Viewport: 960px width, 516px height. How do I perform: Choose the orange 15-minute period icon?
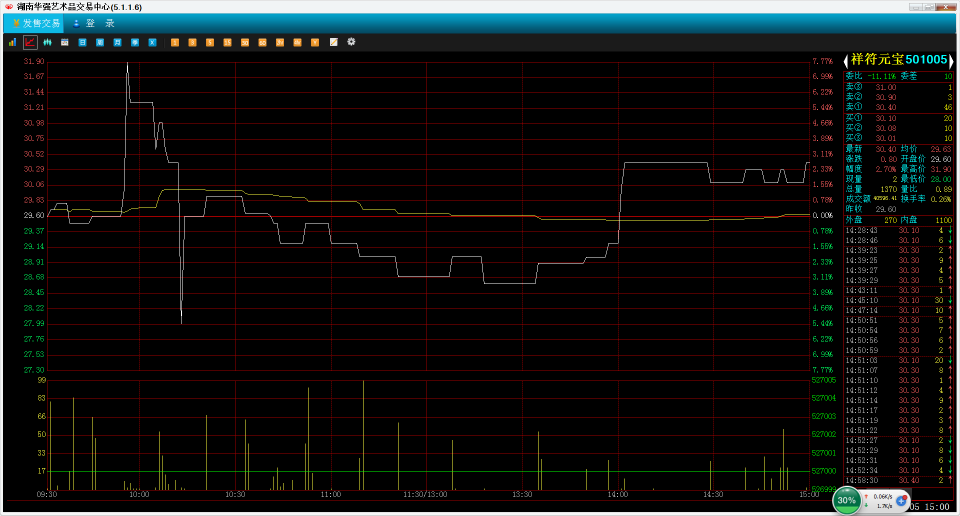(x=227, y=42)
